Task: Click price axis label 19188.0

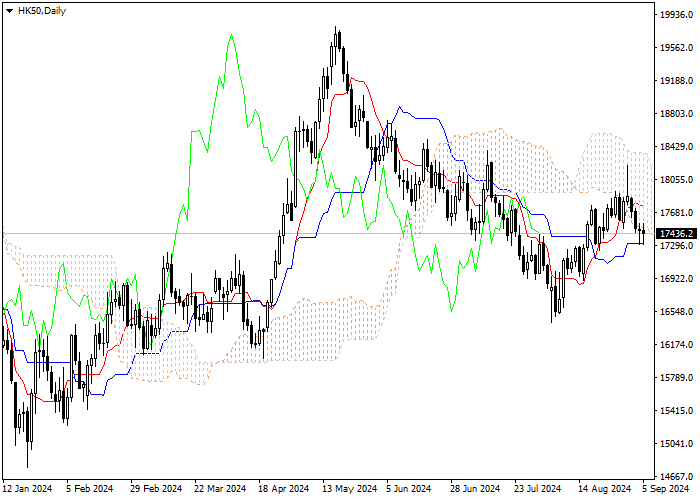Action: click(x=676, y=81)
